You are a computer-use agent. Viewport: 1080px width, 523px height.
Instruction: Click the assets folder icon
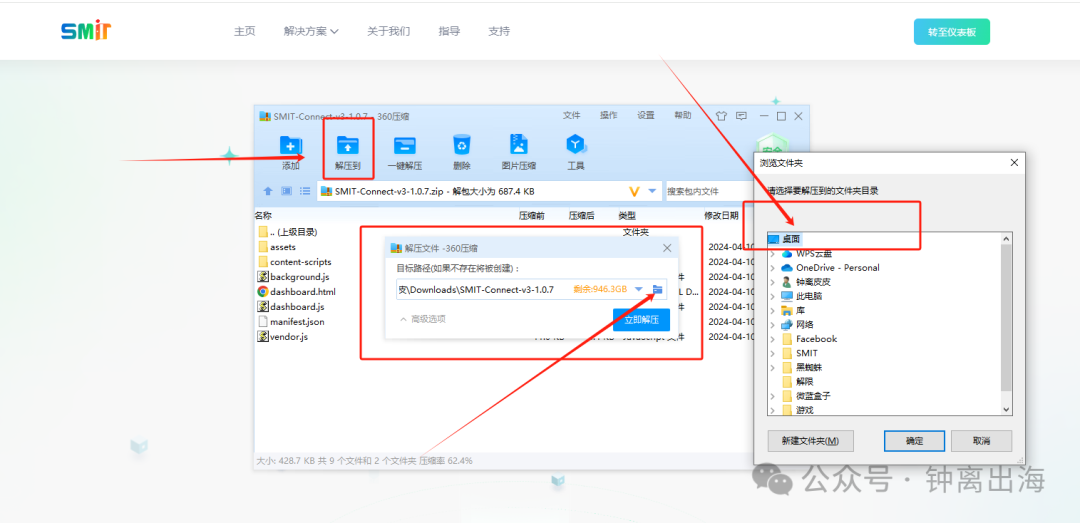pos(262,247)
